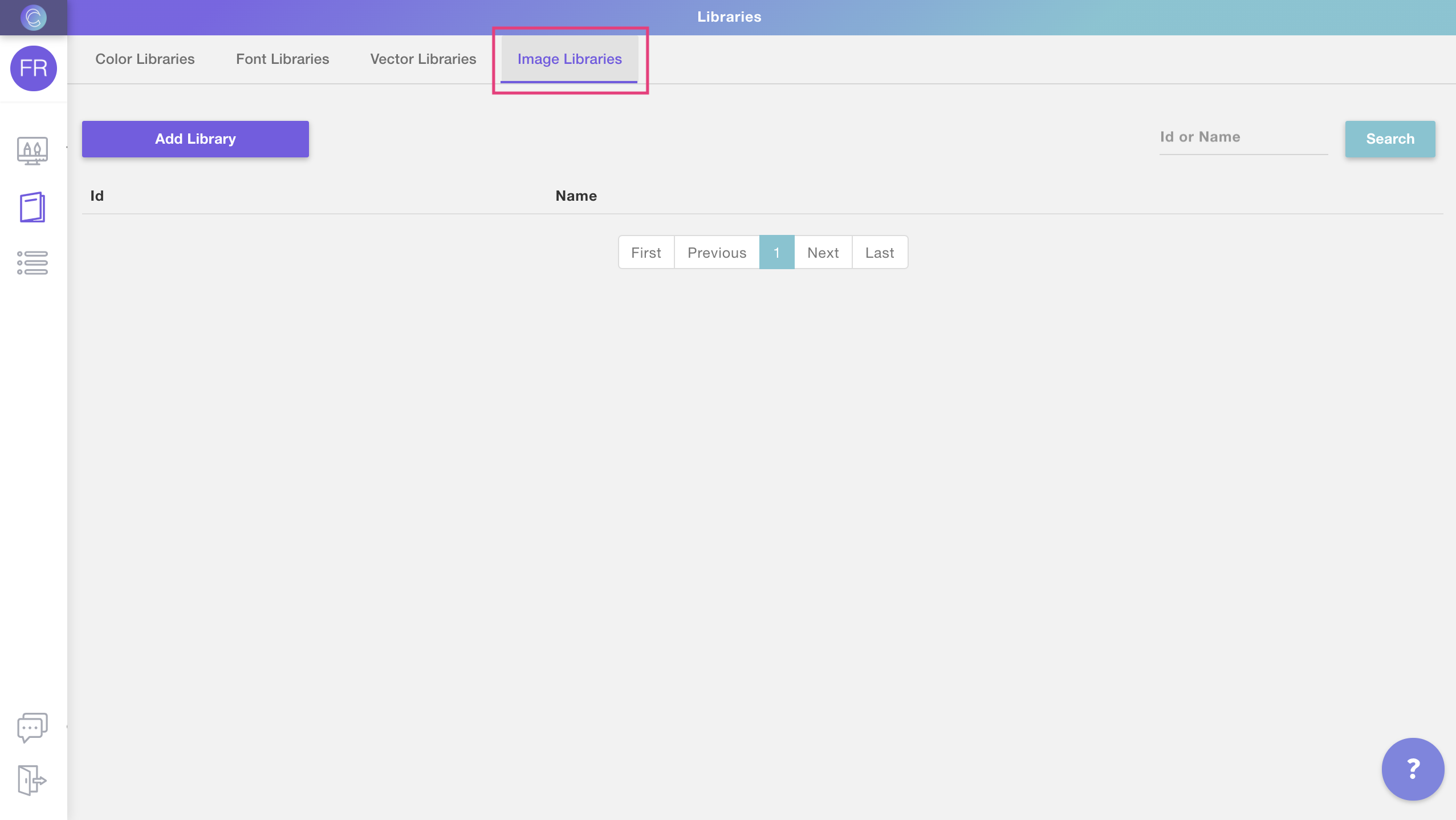The image size is (1456, 820).
Task: Open the help question mark button
Action: [1413, 769]
